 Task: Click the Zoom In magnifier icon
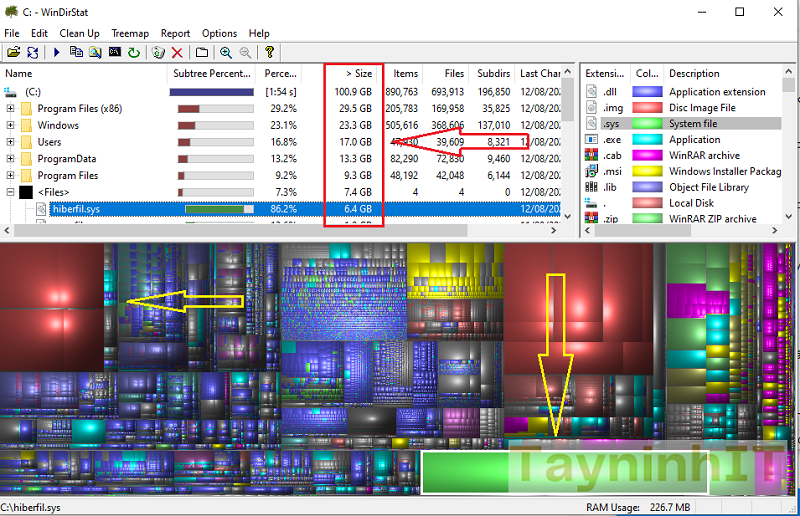tap(226, 52)
